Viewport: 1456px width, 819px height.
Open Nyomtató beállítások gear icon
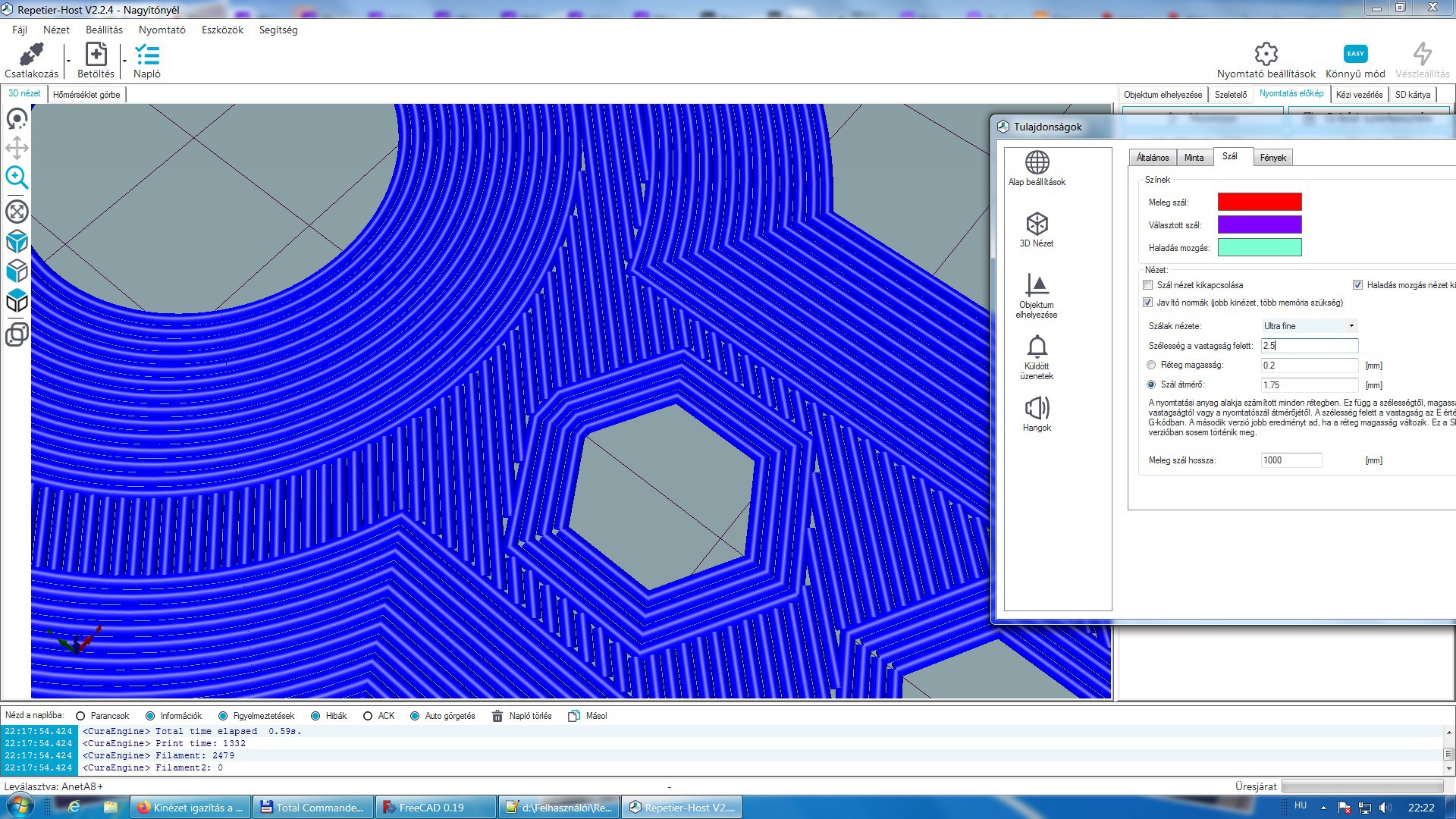click(x=1266, y=54)
